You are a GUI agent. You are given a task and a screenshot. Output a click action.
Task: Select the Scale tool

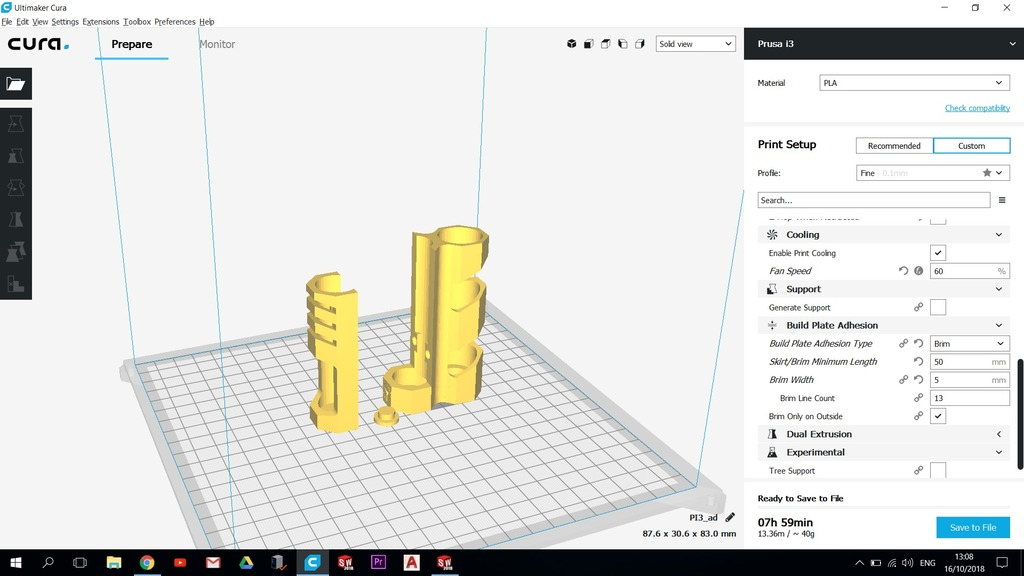click(x=15, y=155)
